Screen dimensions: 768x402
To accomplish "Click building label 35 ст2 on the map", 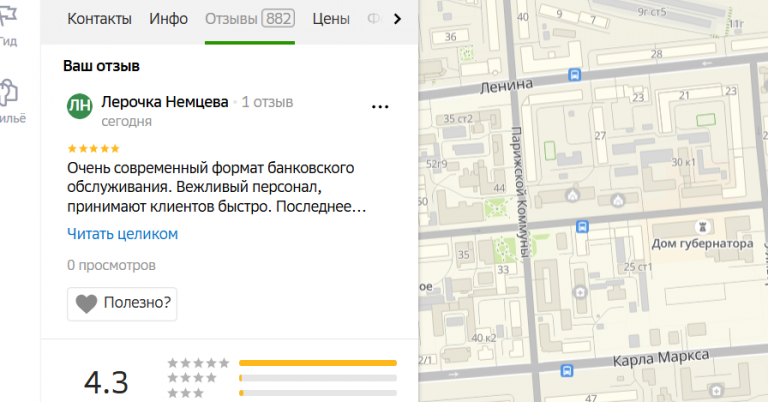I will [x=458, y=118].
